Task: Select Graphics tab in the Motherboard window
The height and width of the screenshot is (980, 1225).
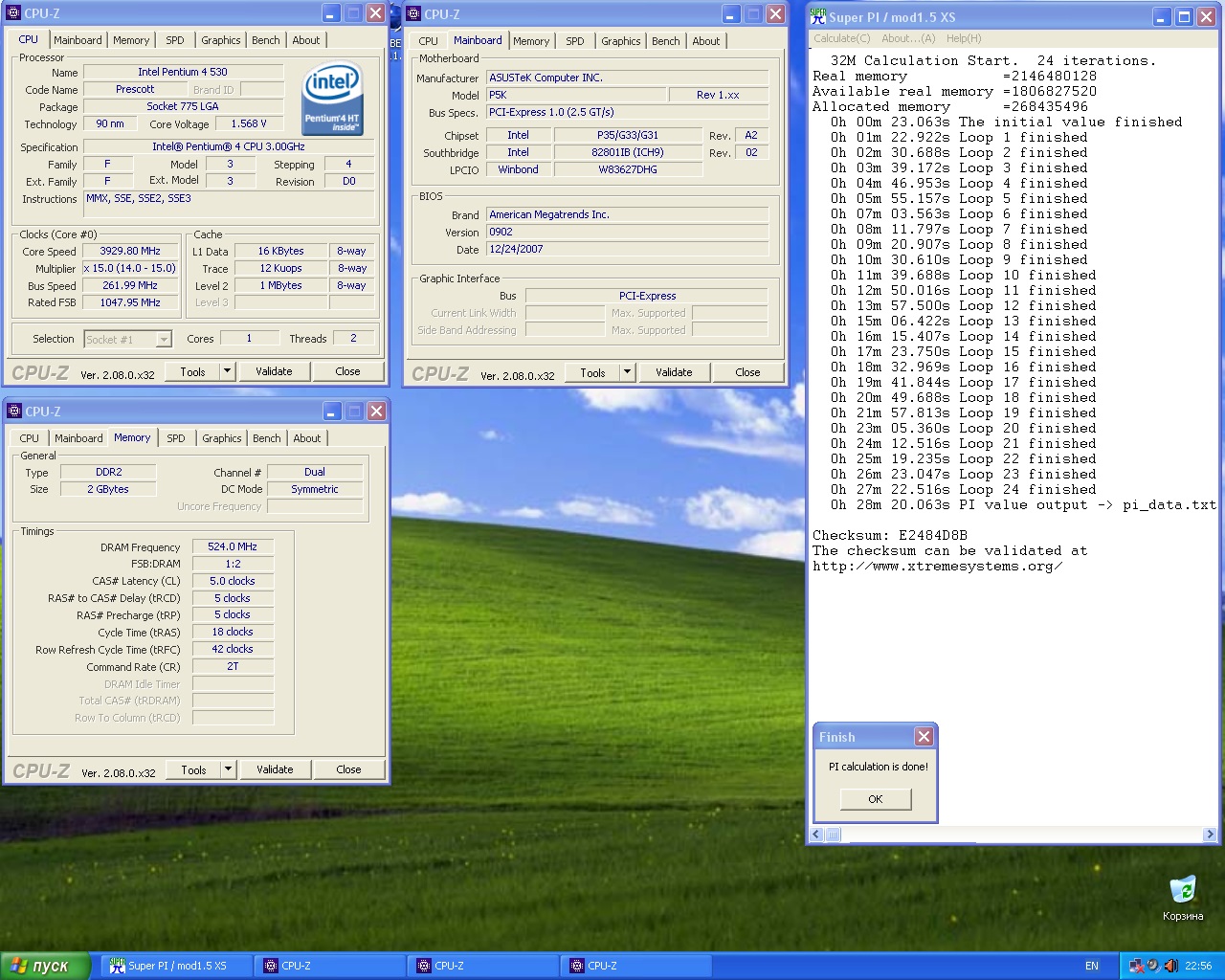Action: (x=621, y=41)
